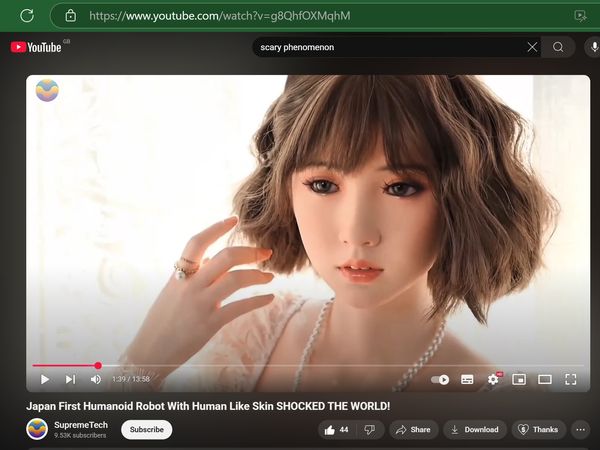
Task: Skip to the next video
Action: coord(70,379)
